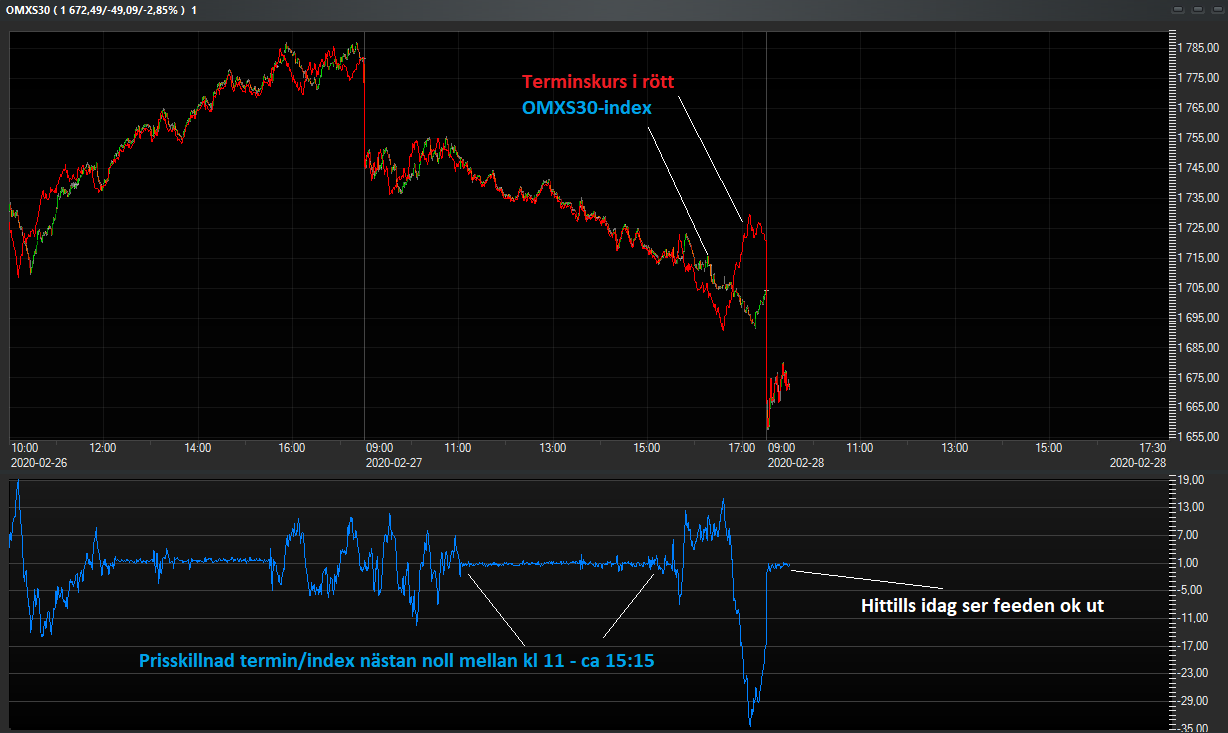Click the 2020-02-27 date label

[x=395, y=463]
